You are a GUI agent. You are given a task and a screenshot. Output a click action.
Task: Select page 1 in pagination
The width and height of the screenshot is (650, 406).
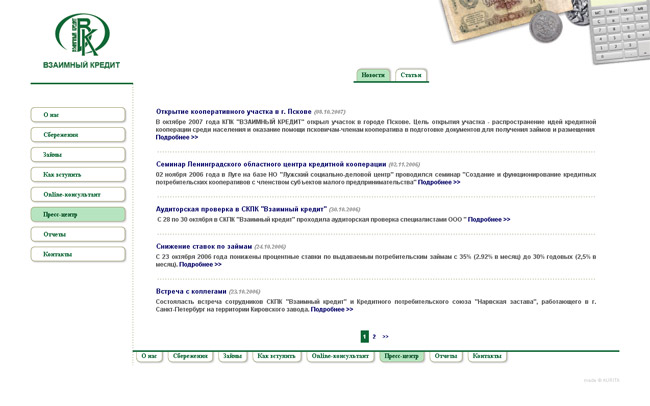pyautogui.click(x=364, y=336)
